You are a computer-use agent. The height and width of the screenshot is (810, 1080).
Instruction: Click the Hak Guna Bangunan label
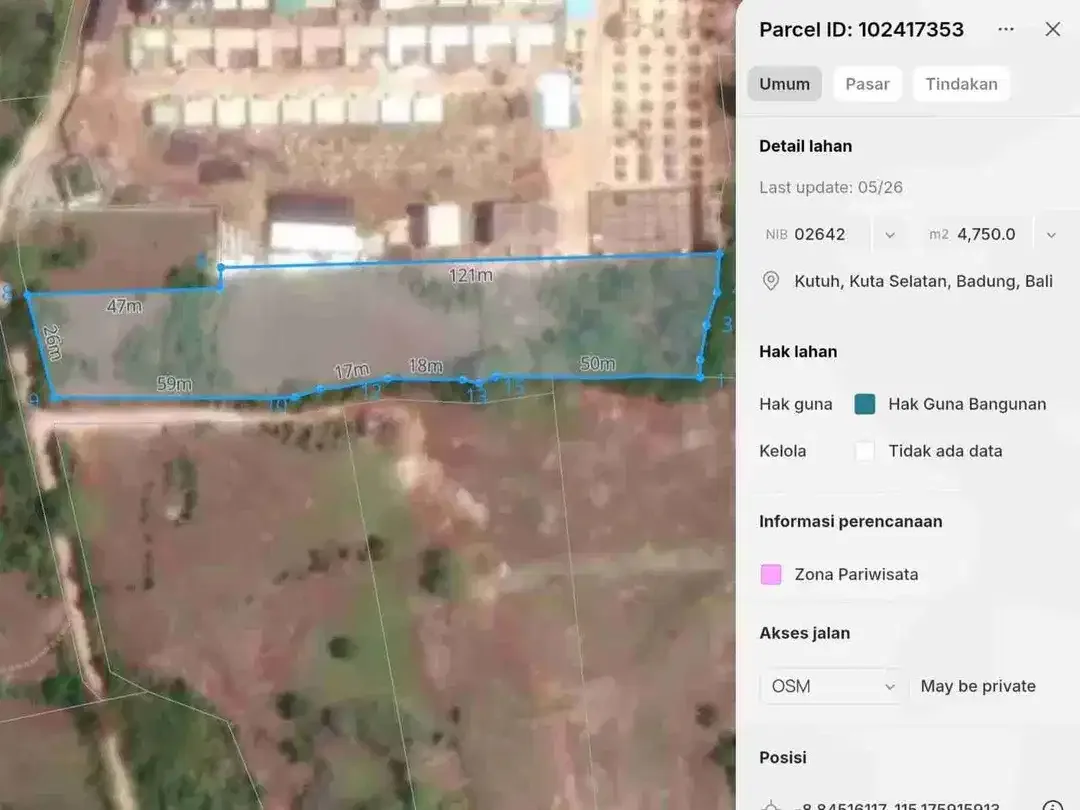(x=967, y=404)
